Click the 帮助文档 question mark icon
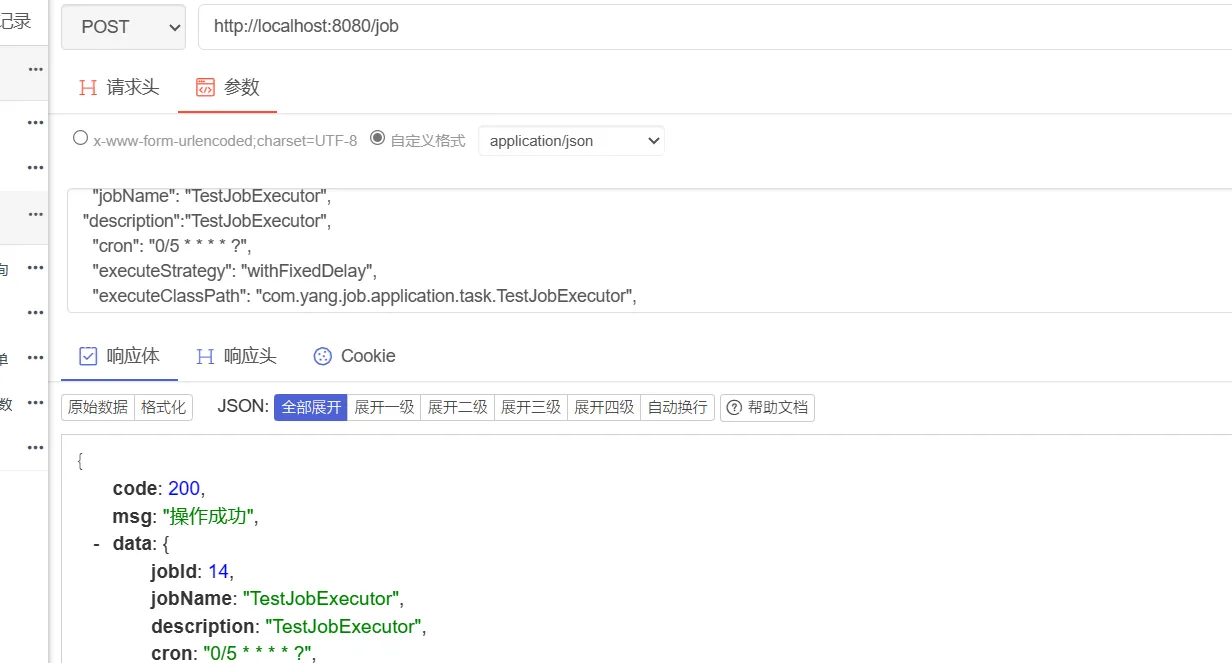Screen dimensions: 1232x663 [x=734, y=408]
